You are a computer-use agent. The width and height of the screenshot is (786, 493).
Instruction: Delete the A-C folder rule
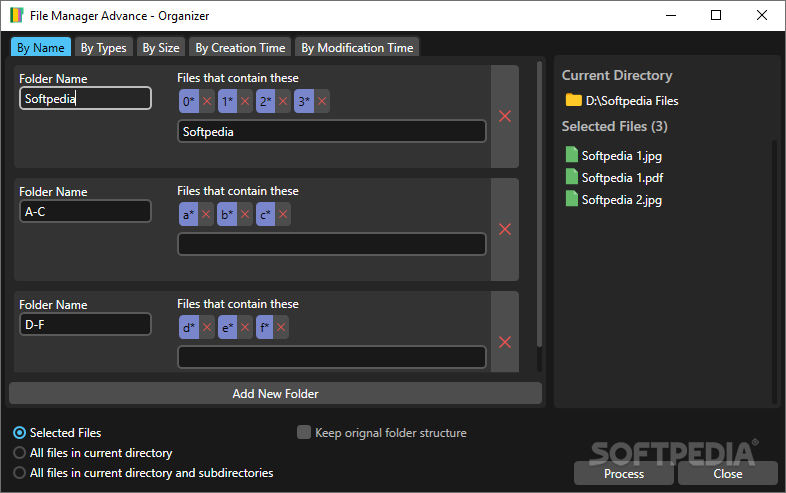505,229
